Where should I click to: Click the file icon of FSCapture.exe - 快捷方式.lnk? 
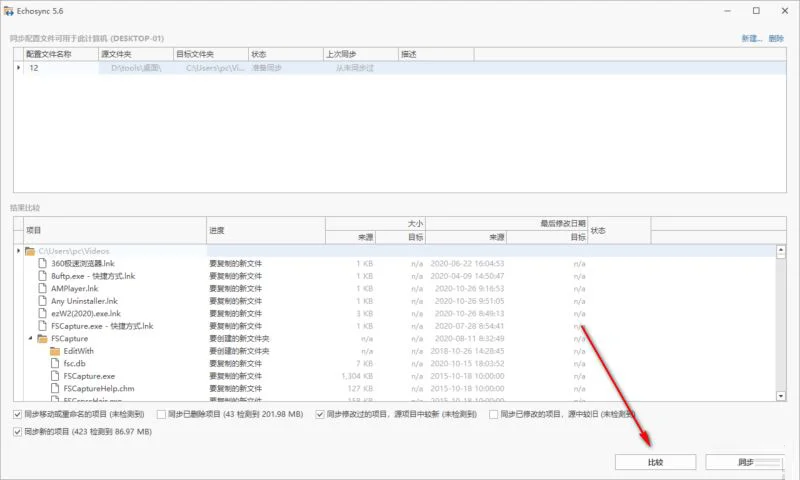tap(43, 326)
